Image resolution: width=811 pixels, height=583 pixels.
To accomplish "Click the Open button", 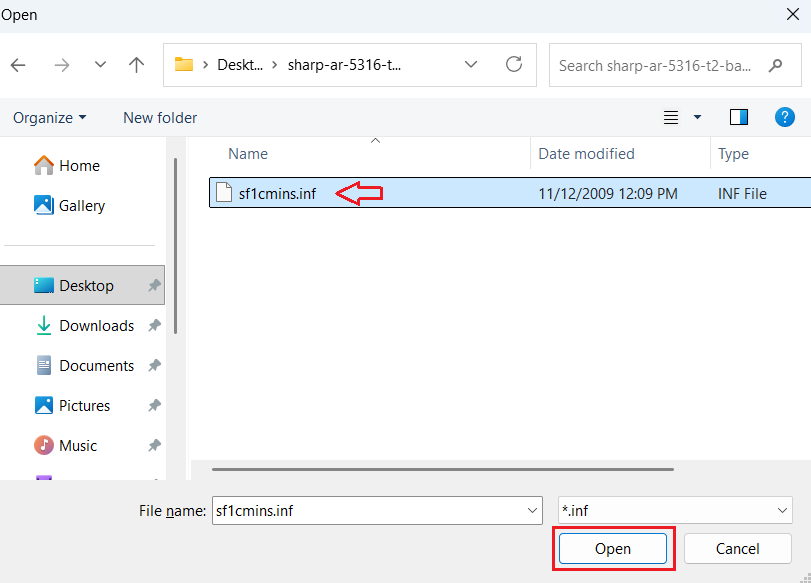I will pos(612,548).
